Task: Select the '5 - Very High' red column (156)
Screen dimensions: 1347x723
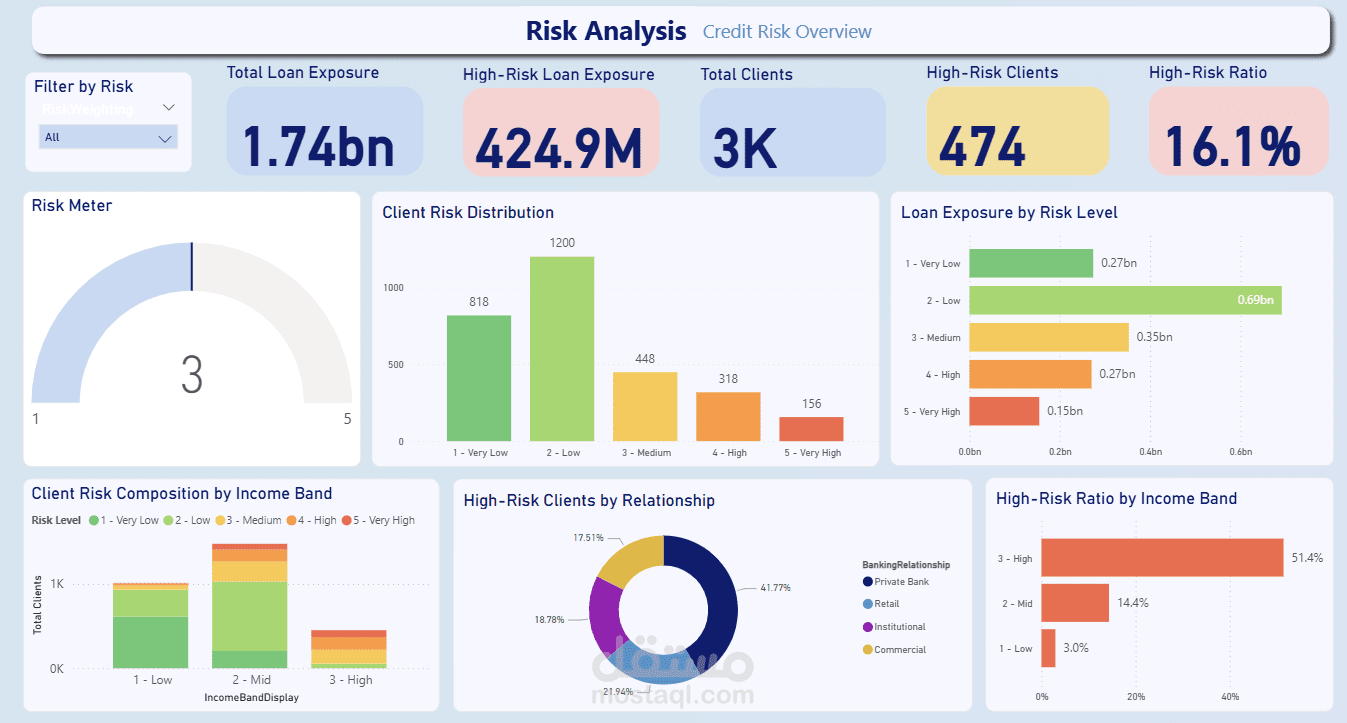Action: (811, 429)
